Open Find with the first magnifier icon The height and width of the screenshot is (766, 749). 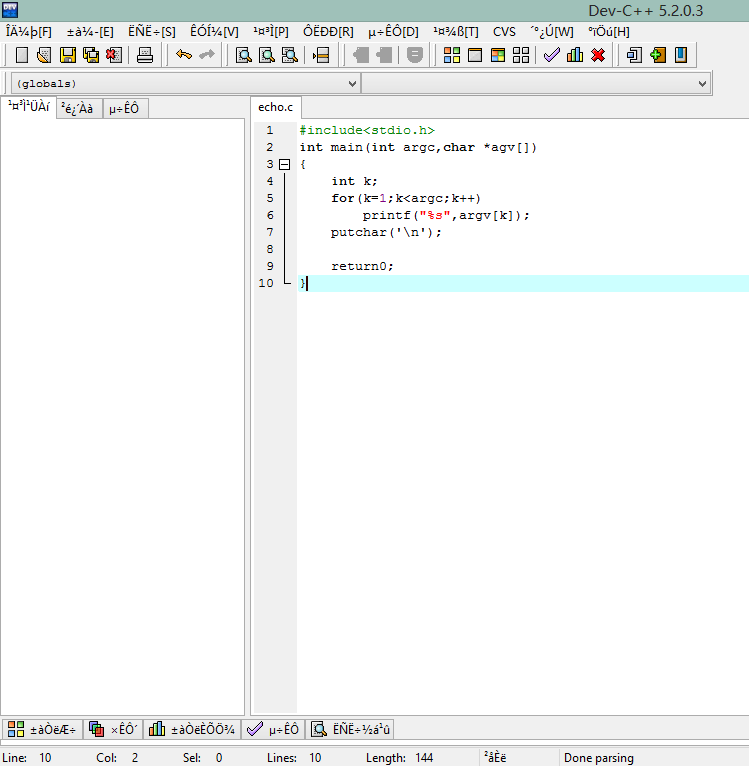pyautogui.click(x=244, y=55)
